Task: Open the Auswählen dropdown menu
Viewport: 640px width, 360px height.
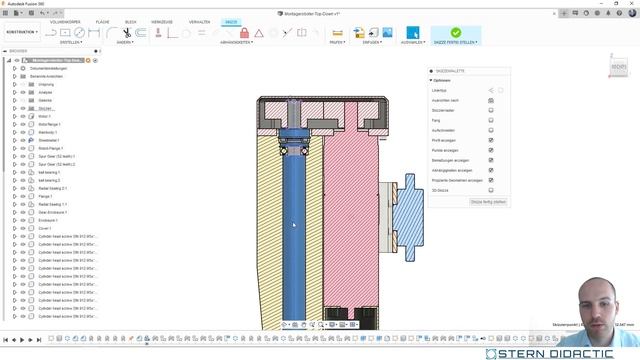Action: point(413,42)
